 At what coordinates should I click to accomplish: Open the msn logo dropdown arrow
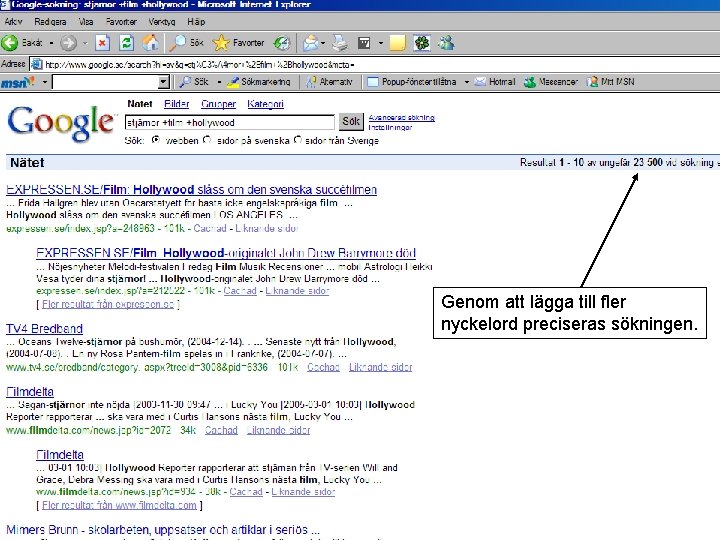[x=45, y=82]
